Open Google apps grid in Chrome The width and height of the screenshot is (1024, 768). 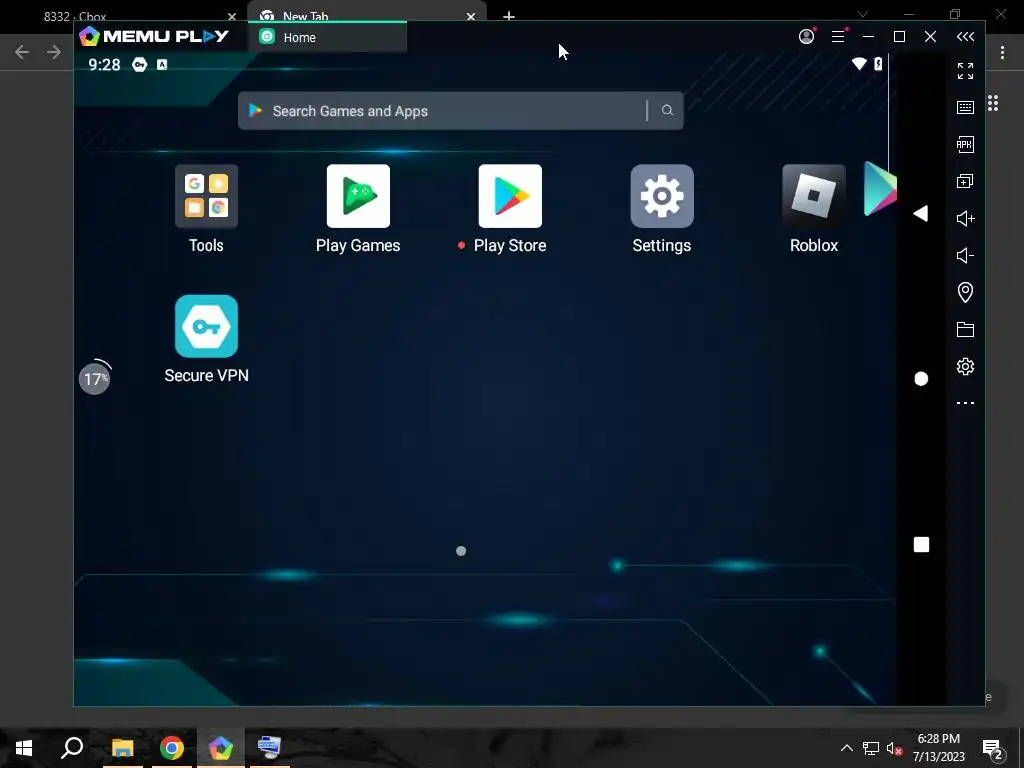993,103
